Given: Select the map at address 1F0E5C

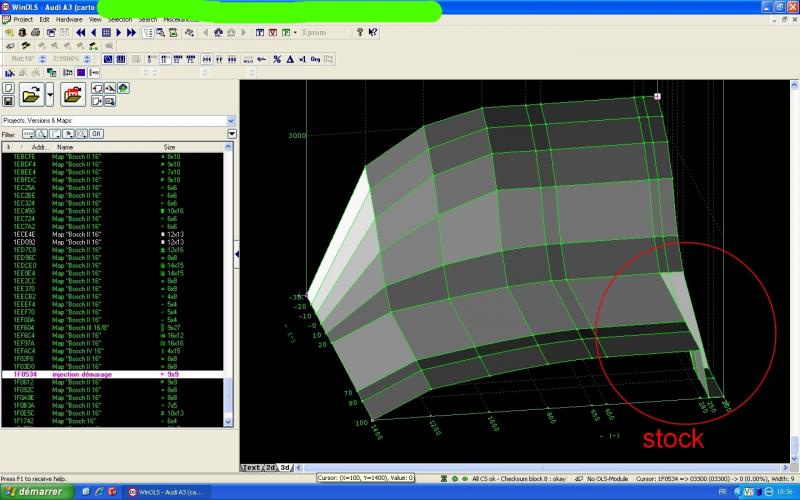Looking at the screenshot, I should [x=112, y=413].
